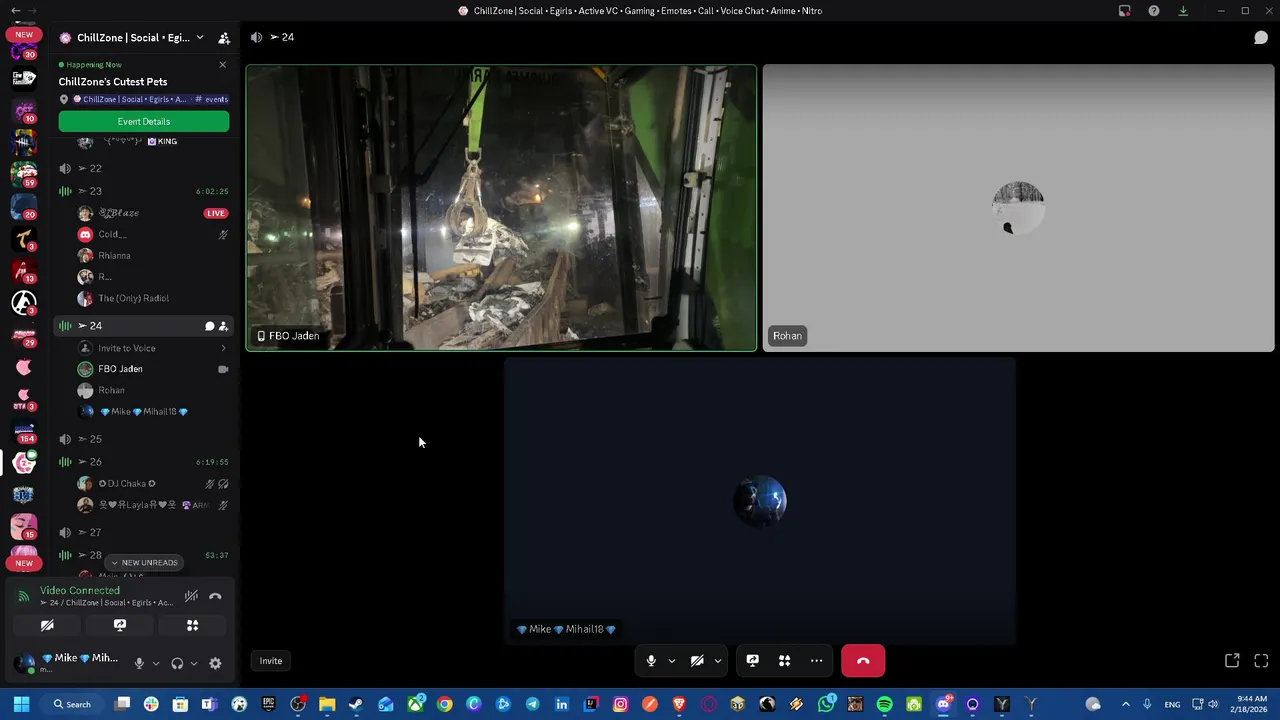Select Blaze user with LIVE badge
Viewport: 1280px width, 720px height.
153,213
